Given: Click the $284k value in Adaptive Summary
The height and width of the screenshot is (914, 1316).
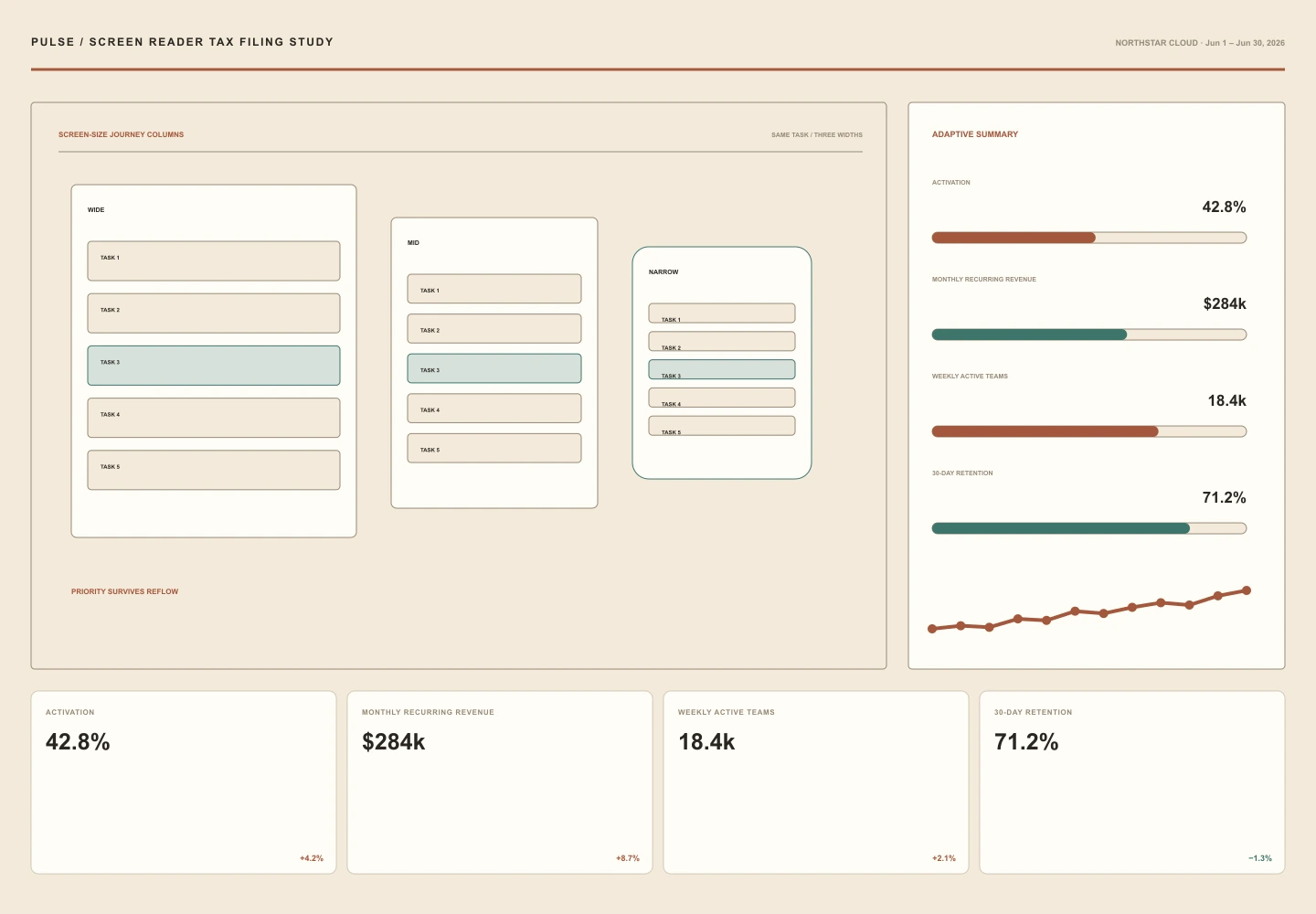Looking at the screenshot, I should coord(1225,304).
